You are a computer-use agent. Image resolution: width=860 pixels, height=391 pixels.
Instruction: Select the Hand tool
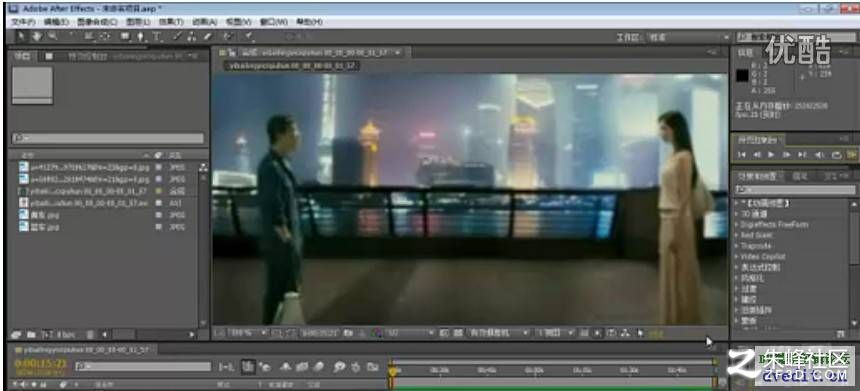(x=37, y=37)
